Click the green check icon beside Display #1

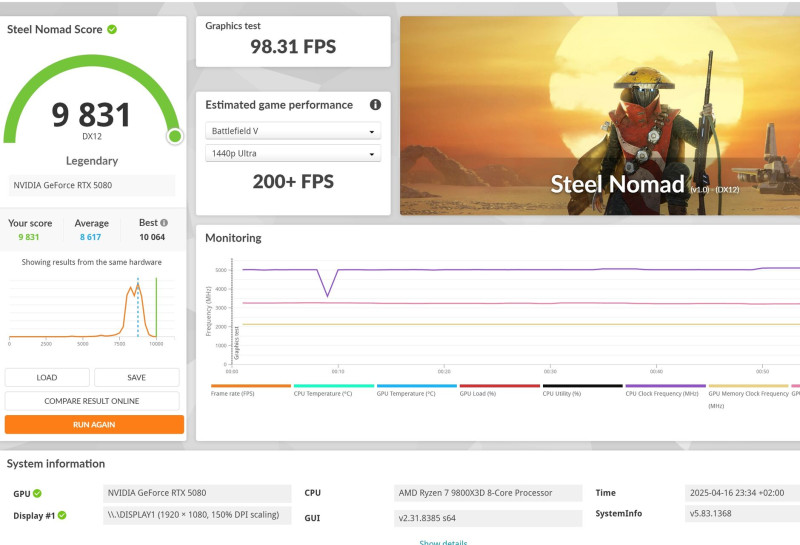(x=62, y=515)
